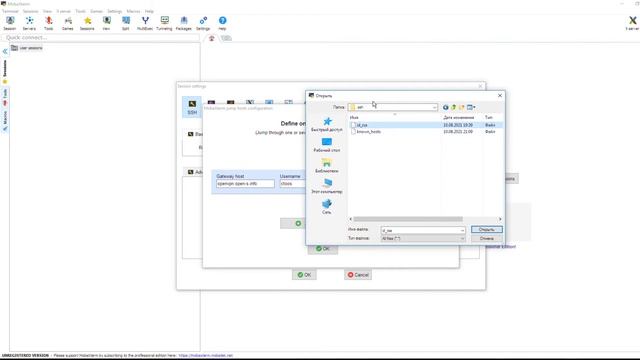640x360 pixels.
Task: Expand the folder path dropdown
Action: pyautogui.click(x=434, y=107)
